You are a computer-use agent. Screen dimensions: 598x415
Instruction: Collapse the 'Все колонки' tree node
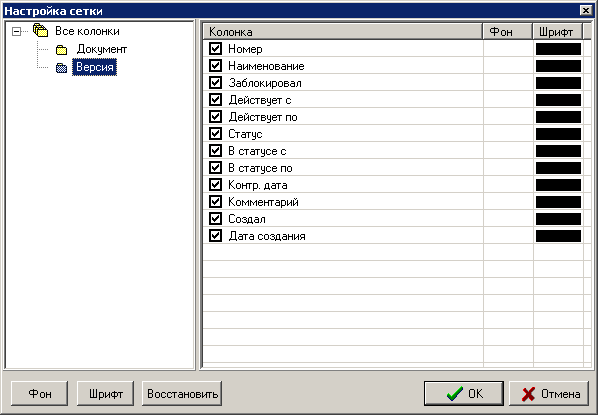[16, 31]
